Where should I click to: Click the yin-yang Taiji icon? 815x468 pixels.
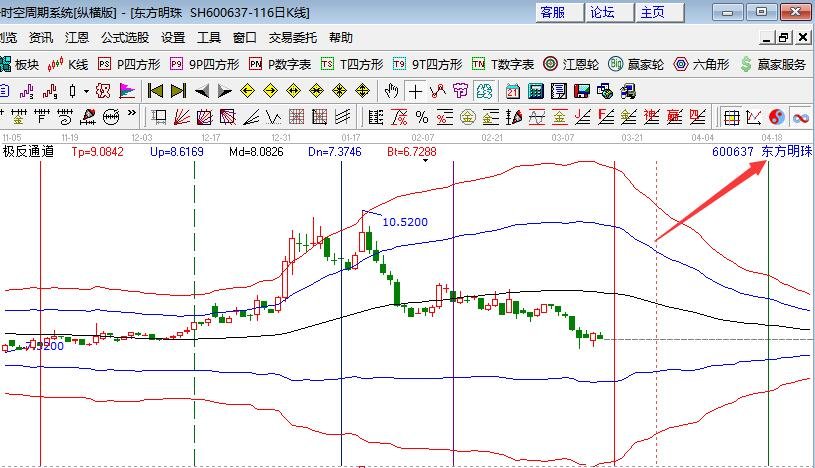pos(777,118)
